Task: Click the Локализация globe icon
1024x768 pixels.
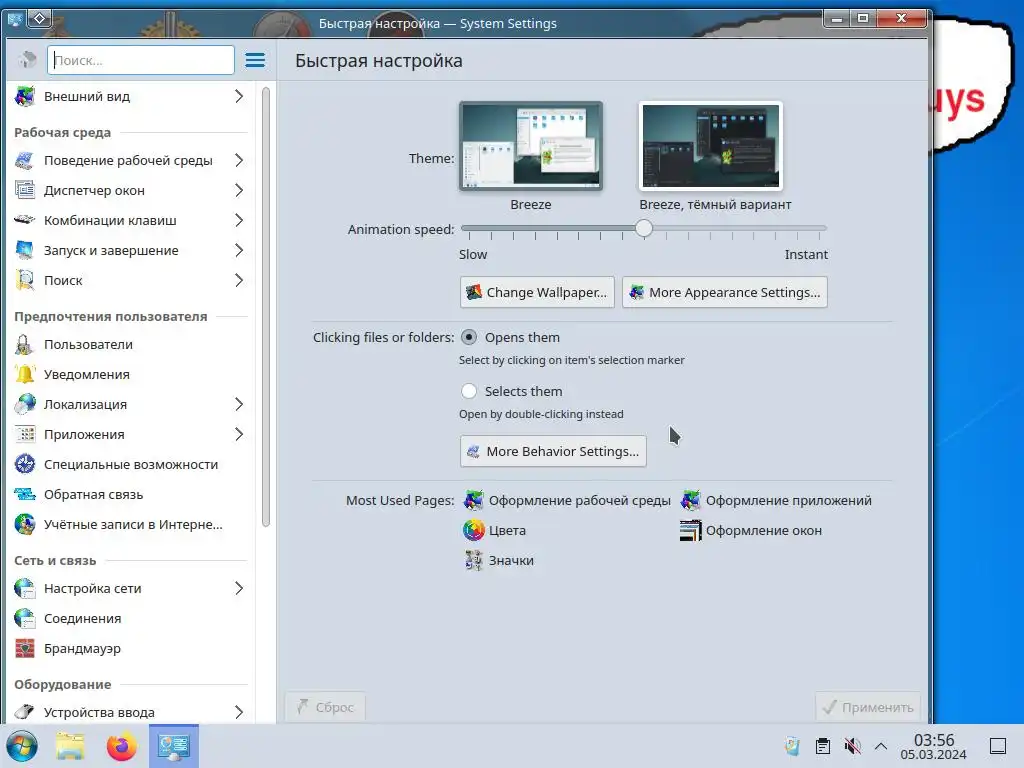Action: pyautogui.click(x=25, y=404)
